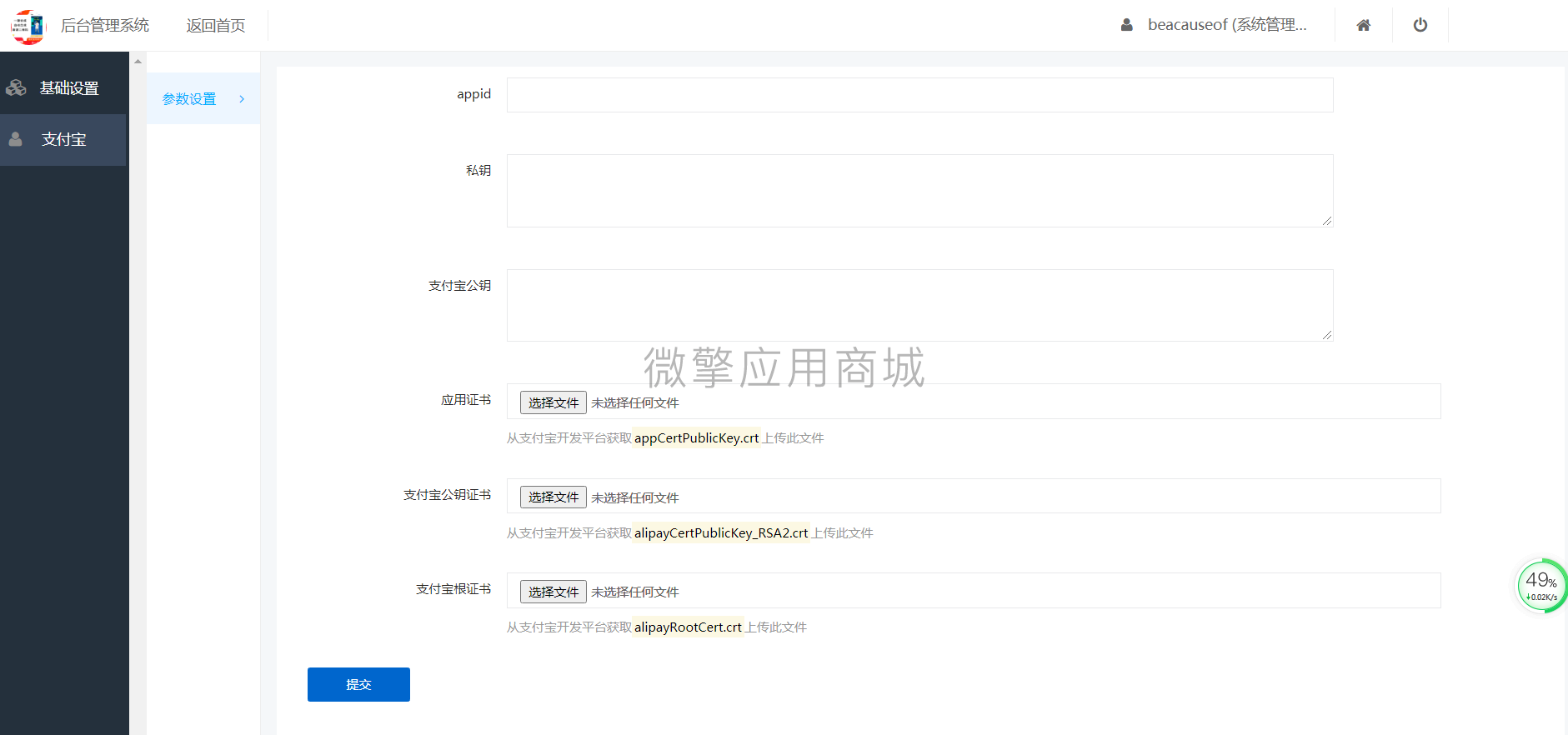Click the alipayCertPublicKey_RSA2.crt filename text

[721, 533]
